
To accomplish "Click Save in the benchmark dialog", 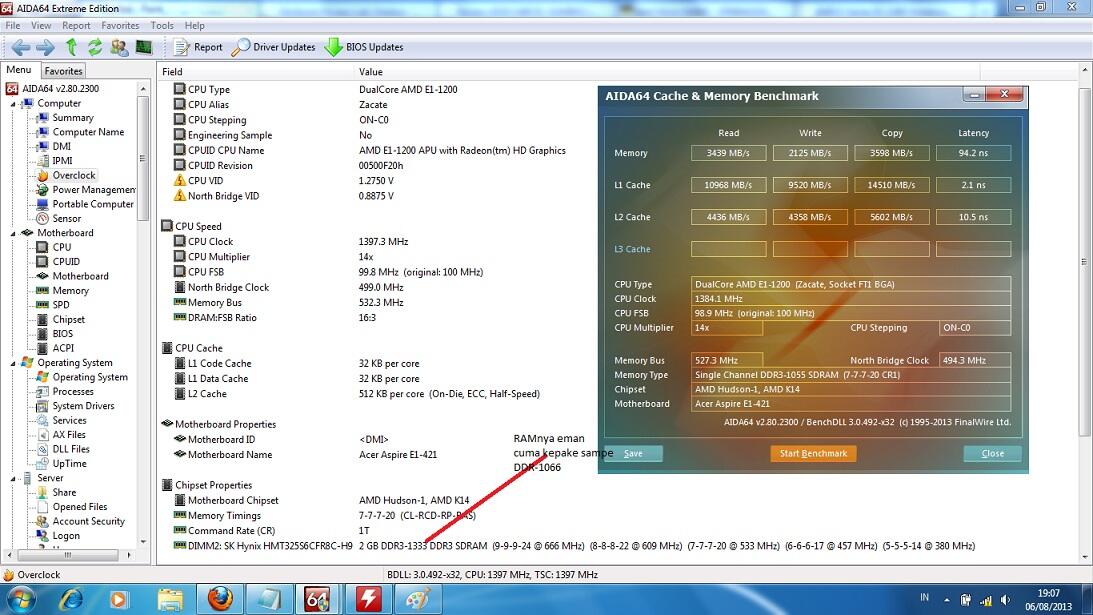I will [x=634, y=453].
